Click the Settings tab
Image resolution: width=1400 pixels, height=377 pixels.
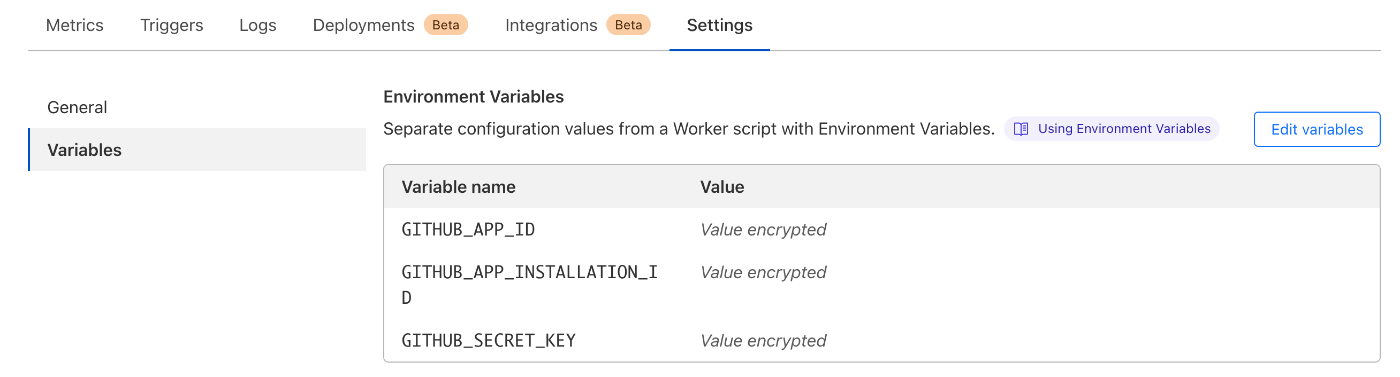pyautogui.click(x=720, y=25)
